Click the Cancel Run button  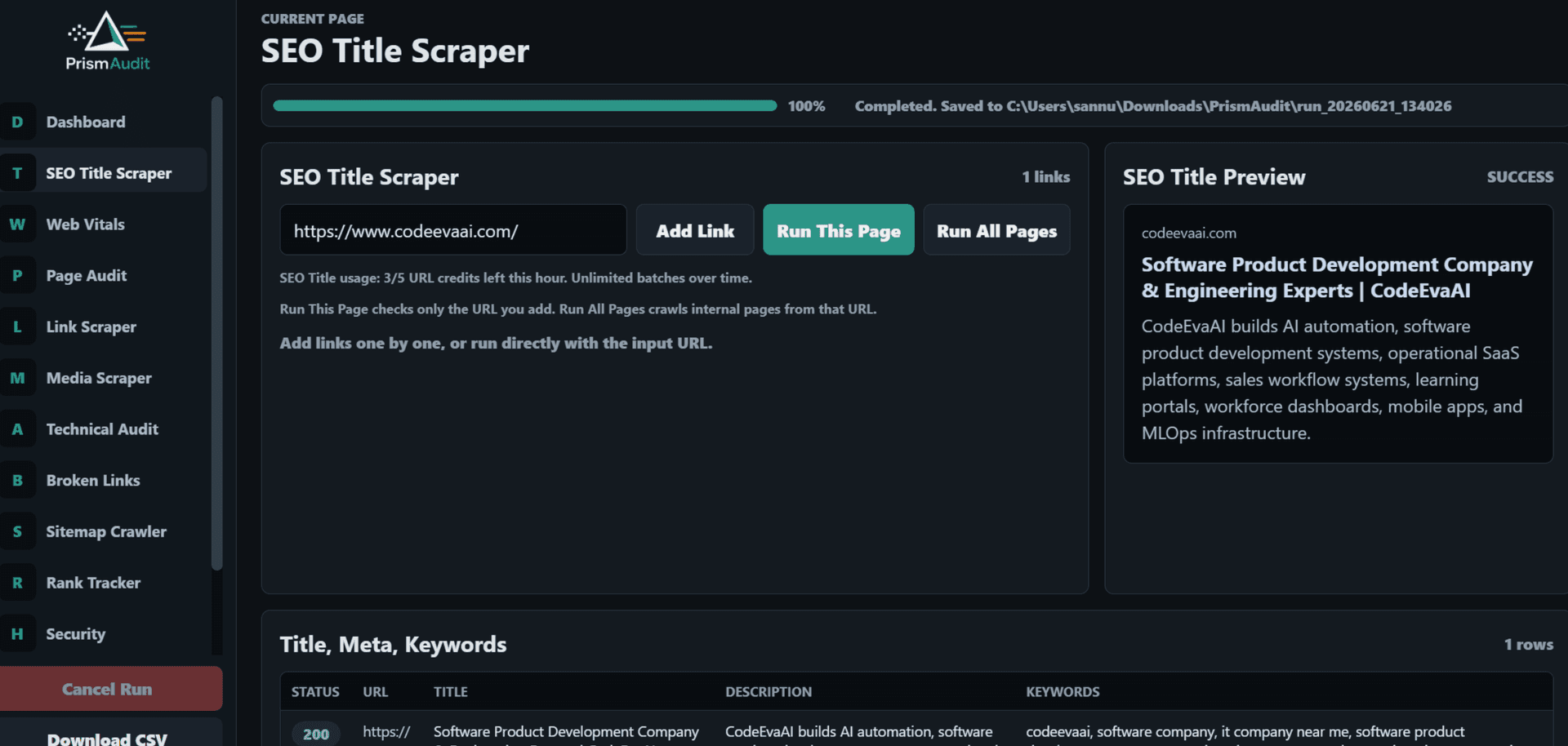110,689
